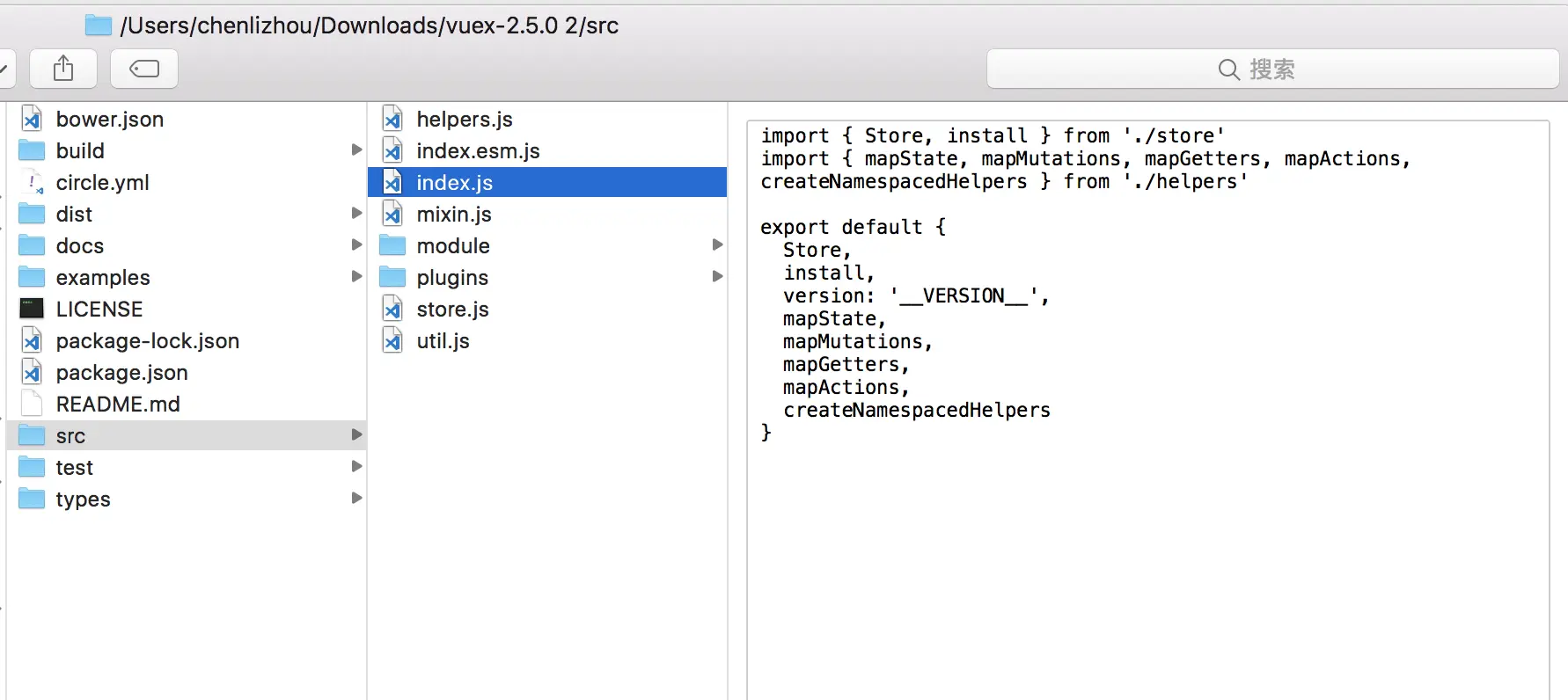Click the src folder disclosure arrow
The height and width of the screenshot is (700, 1568).
coord(356,434)
